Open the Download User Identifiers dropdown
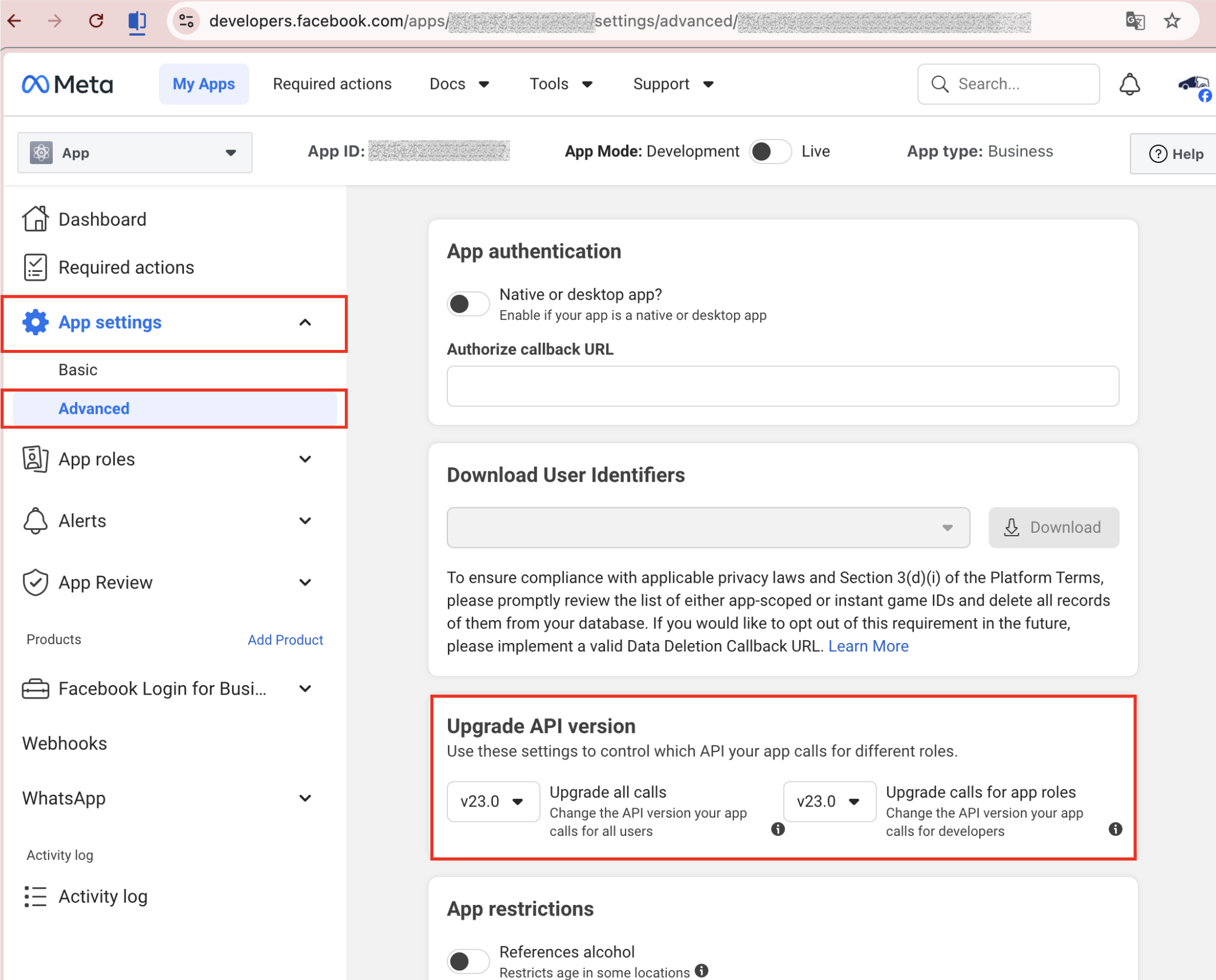 pos(708,528)
